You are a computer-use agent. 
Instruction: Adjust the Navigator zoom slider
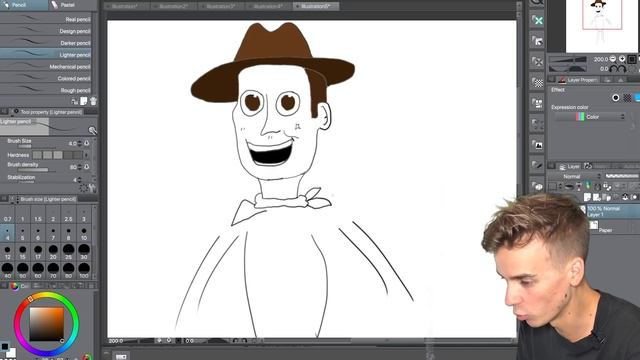[x=568, y=60]
